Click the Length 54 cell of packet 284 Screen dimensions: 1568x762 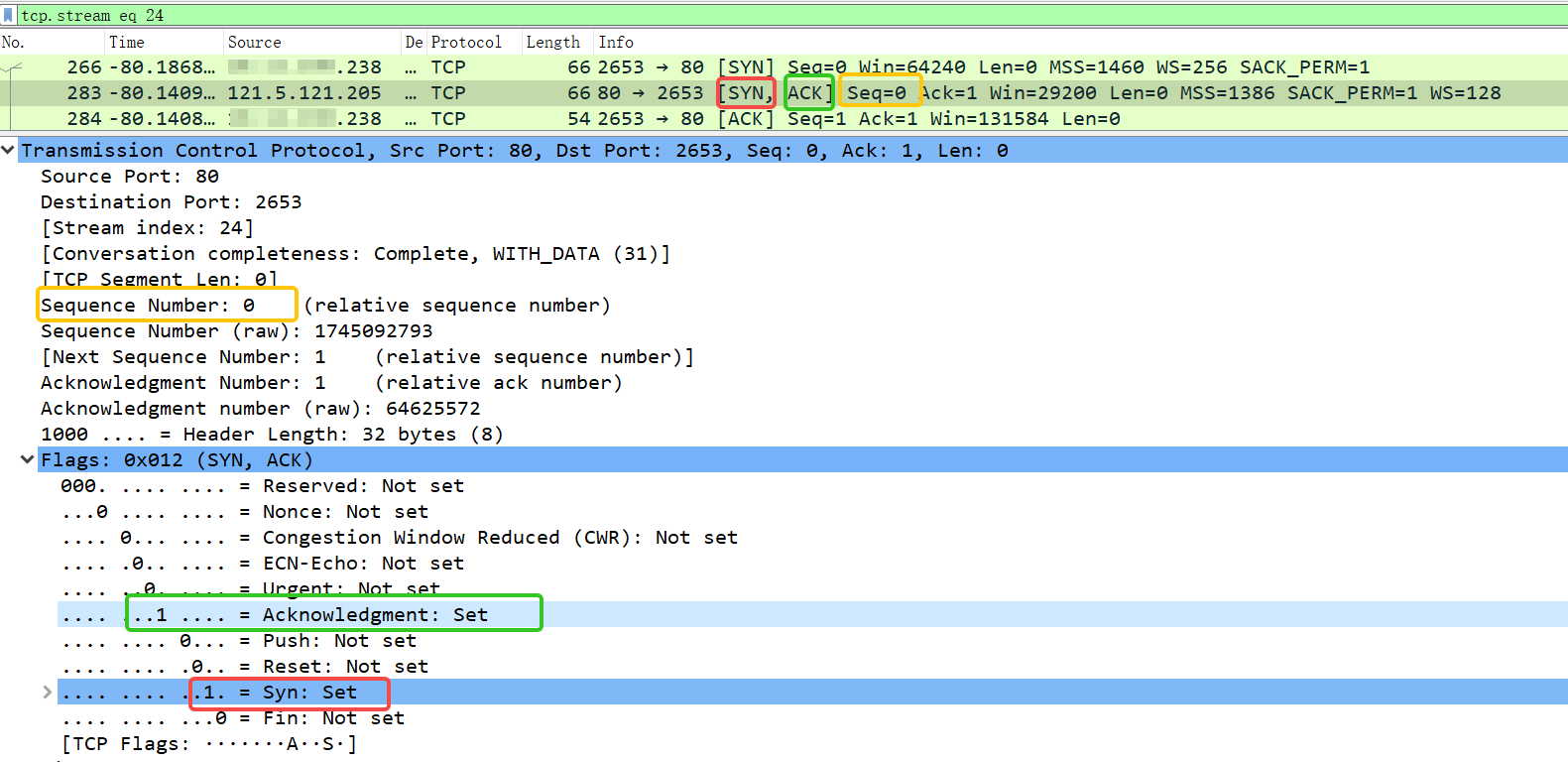click(x=578, y=118)
